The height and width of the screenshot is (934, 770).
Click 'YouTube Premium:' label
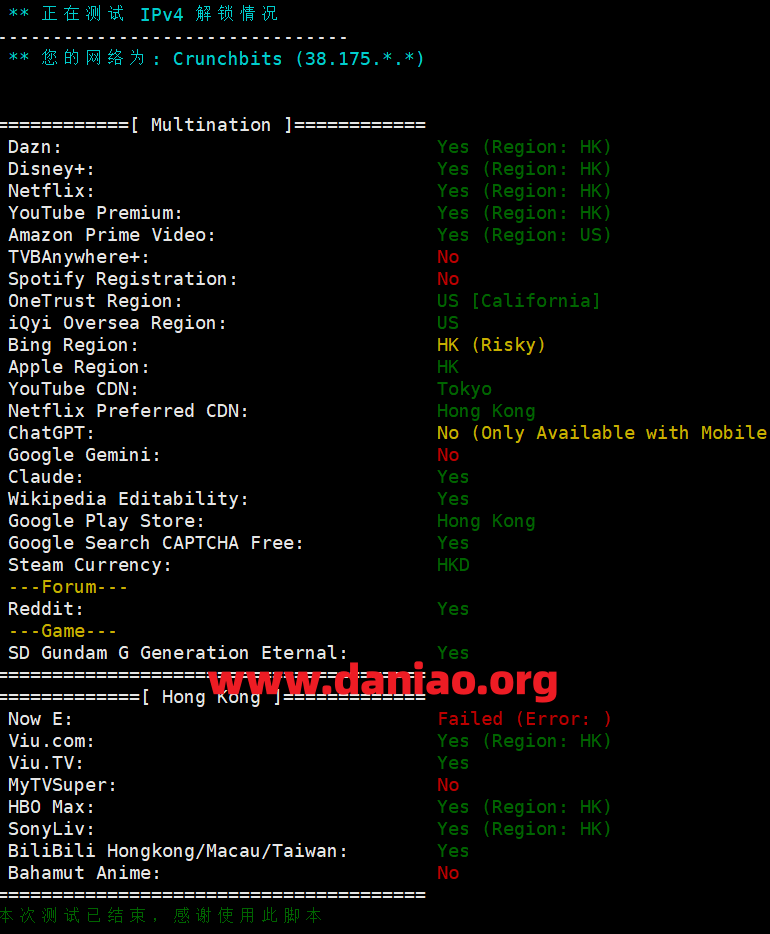[x=95, y=213]
